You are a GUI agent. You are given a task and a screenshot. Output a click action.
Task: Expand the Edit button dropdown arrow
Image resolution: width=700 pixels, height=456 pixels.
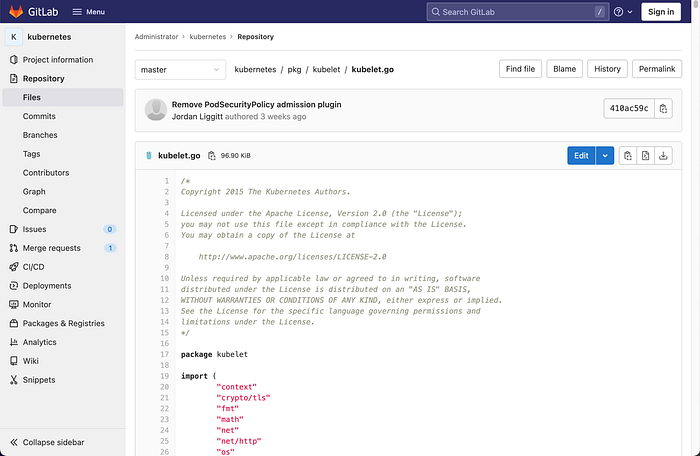(605, 155)
